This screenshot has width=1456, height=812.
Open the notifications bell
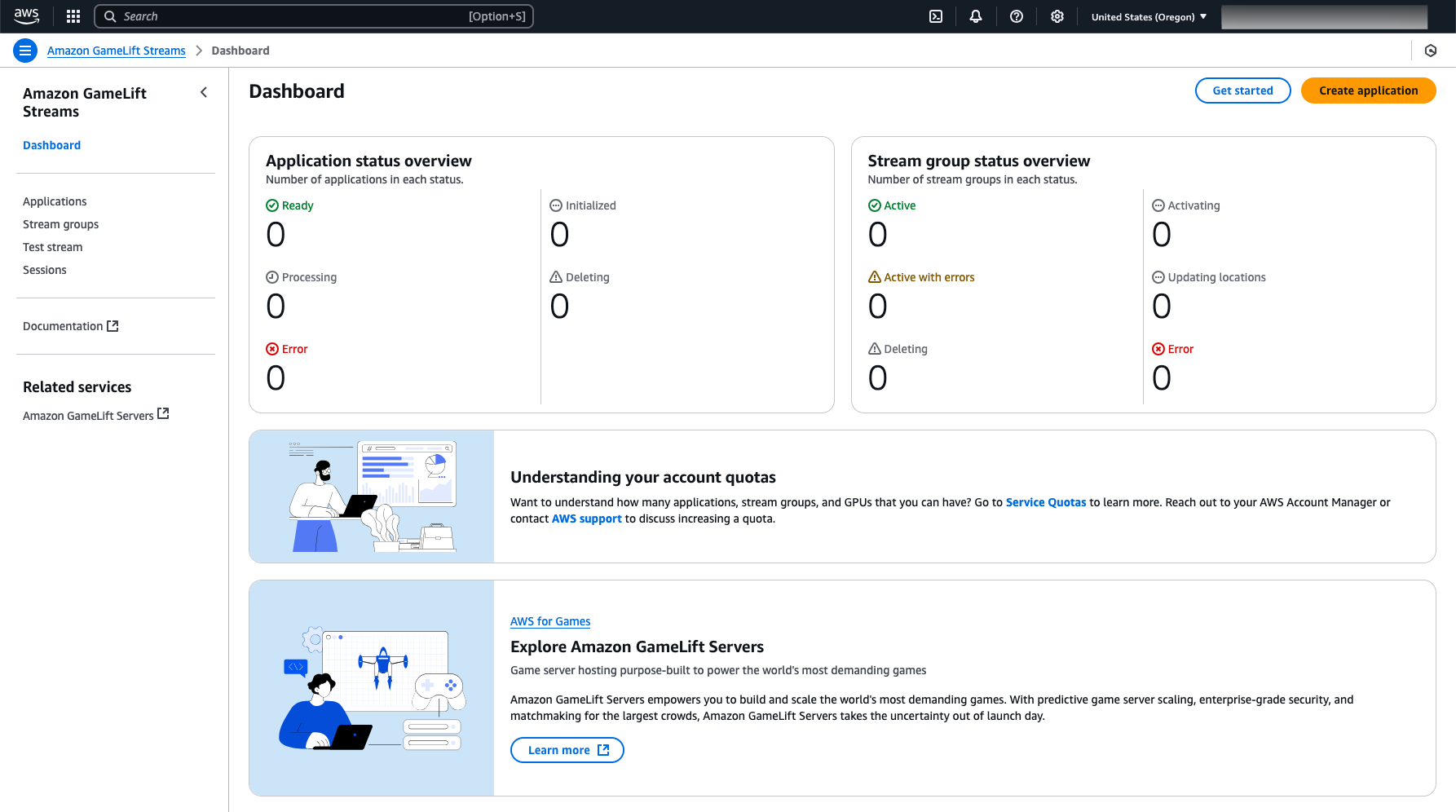click(976, 16)
